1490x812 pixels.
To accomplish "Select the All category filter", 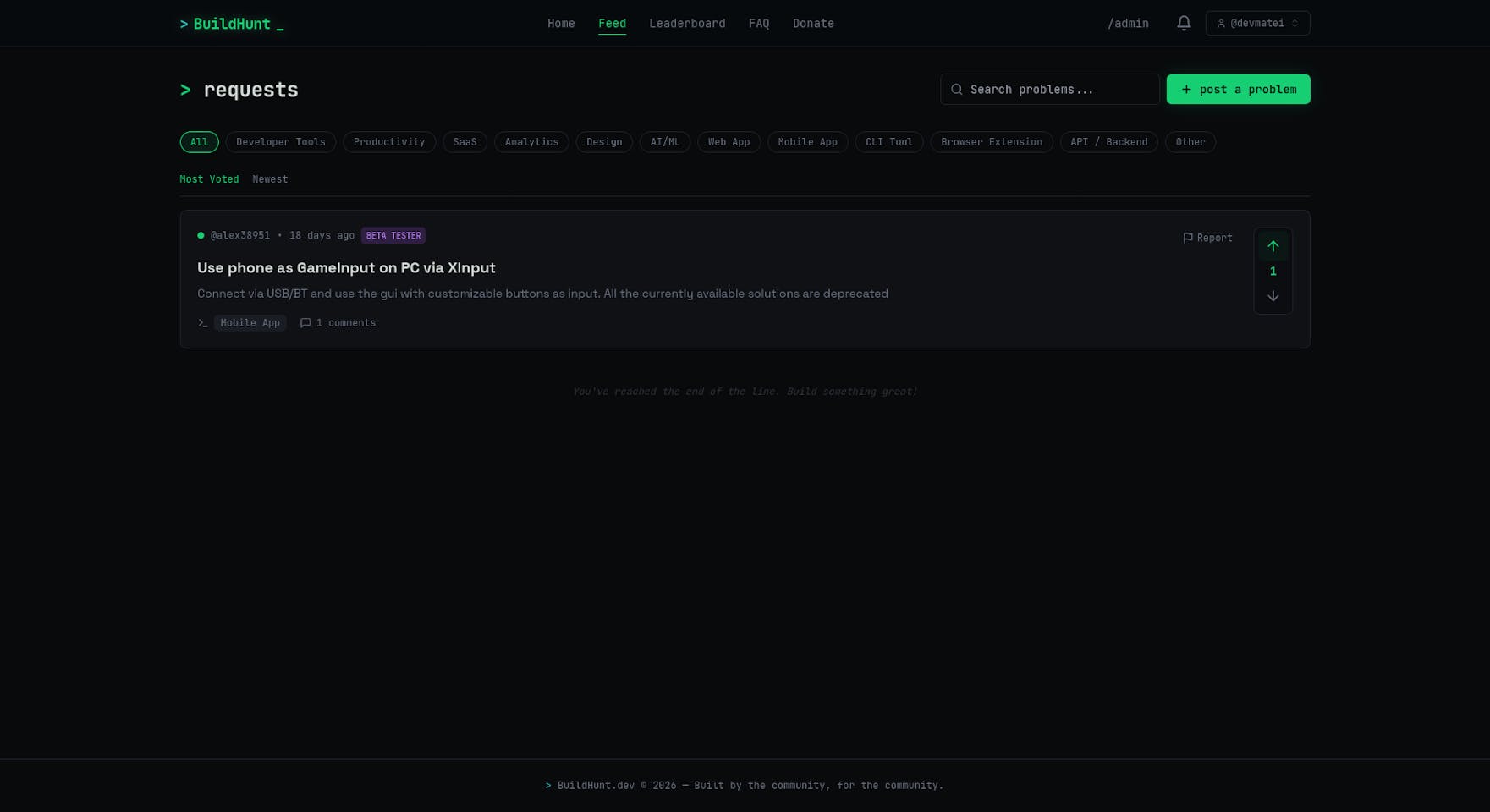I will pos(199,141).
